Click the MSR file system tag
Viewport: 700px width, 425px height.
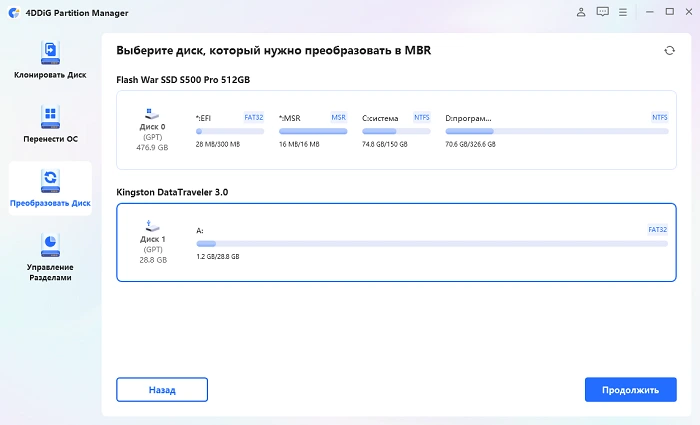coord(338,117)
